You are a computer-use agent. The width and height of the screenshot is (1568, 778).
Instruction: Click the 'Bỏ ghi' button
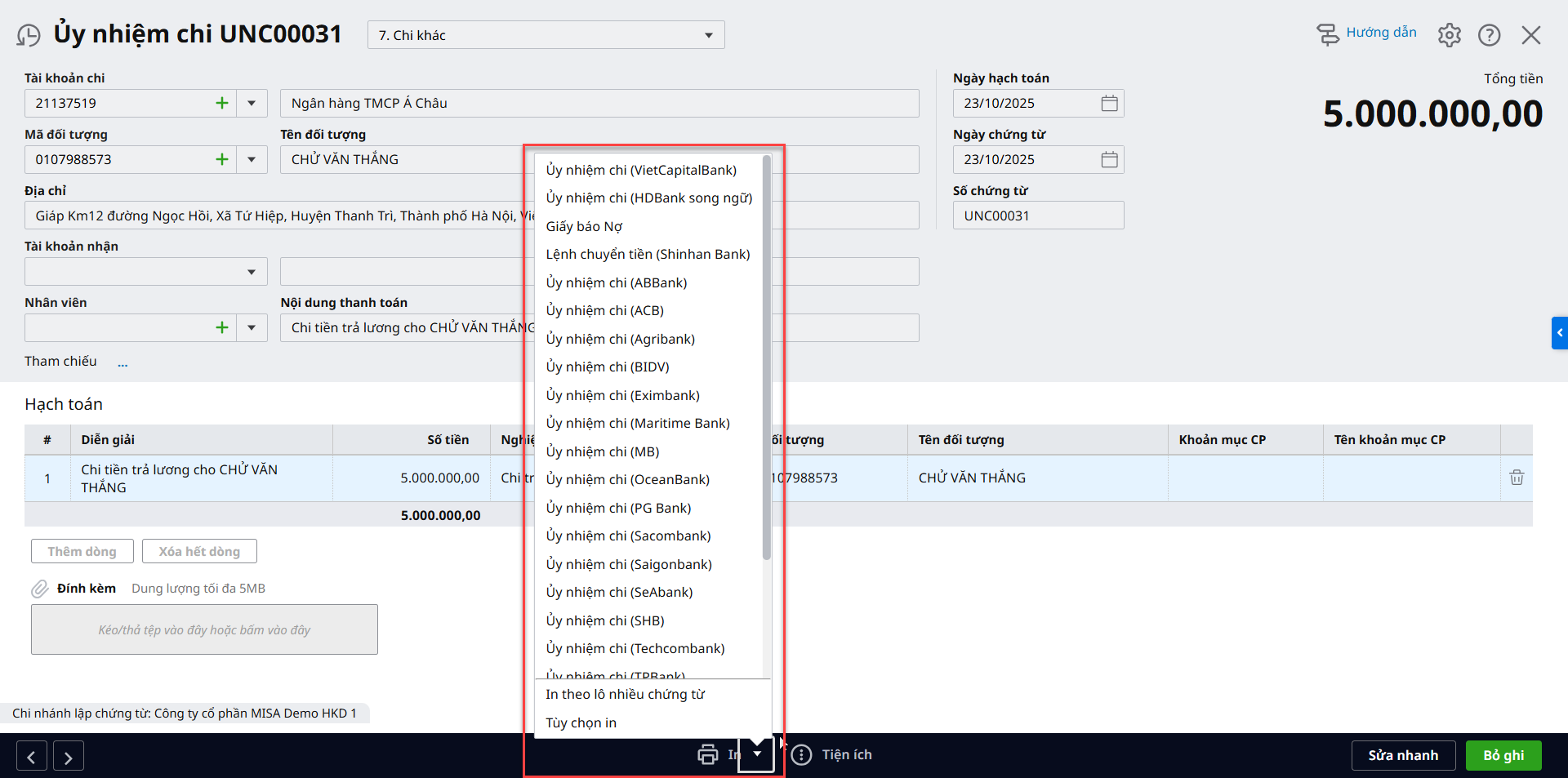(1503, 755)
